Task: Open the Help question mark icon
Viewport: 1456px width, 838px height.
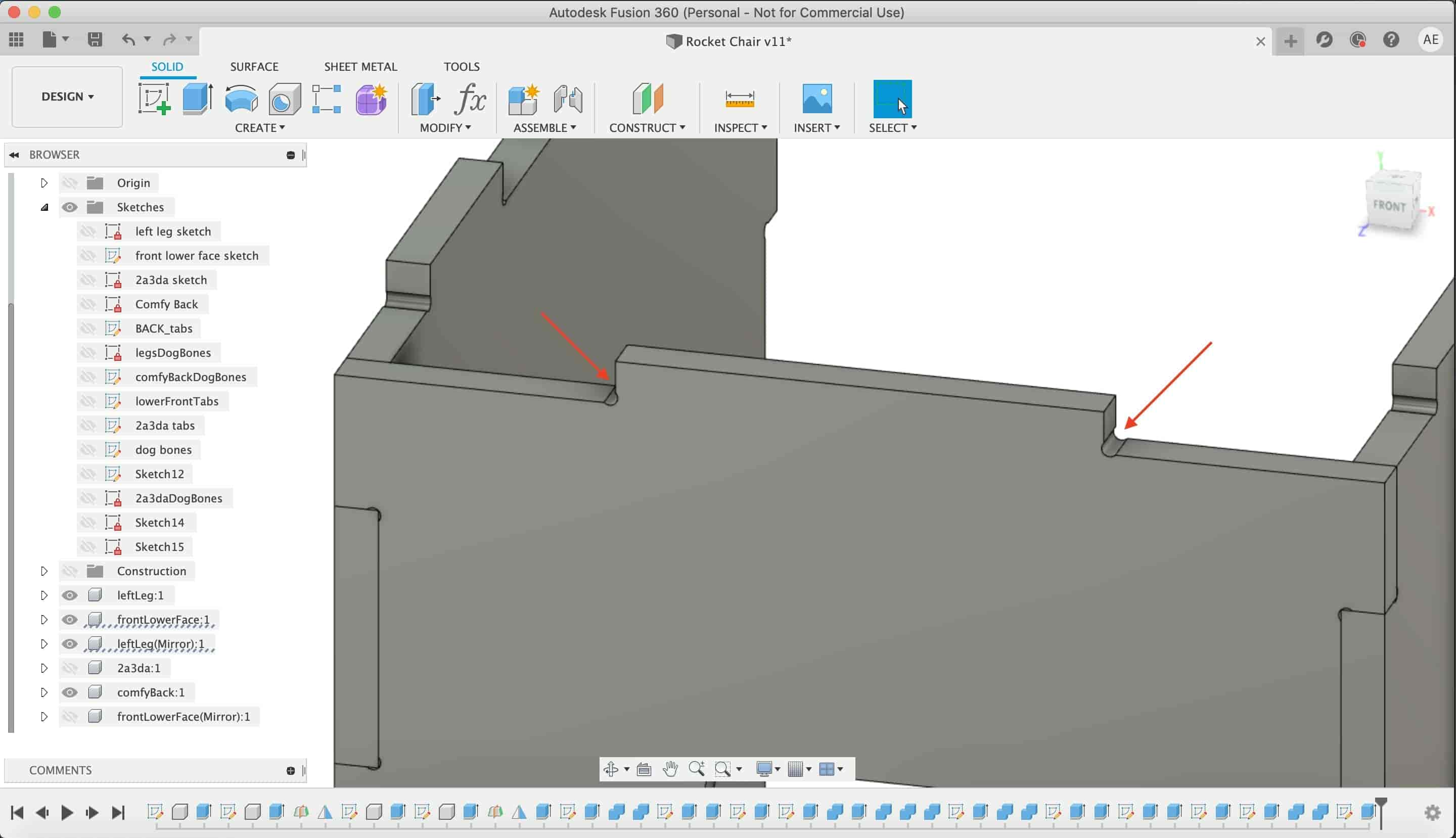Action: point(1391,40)
